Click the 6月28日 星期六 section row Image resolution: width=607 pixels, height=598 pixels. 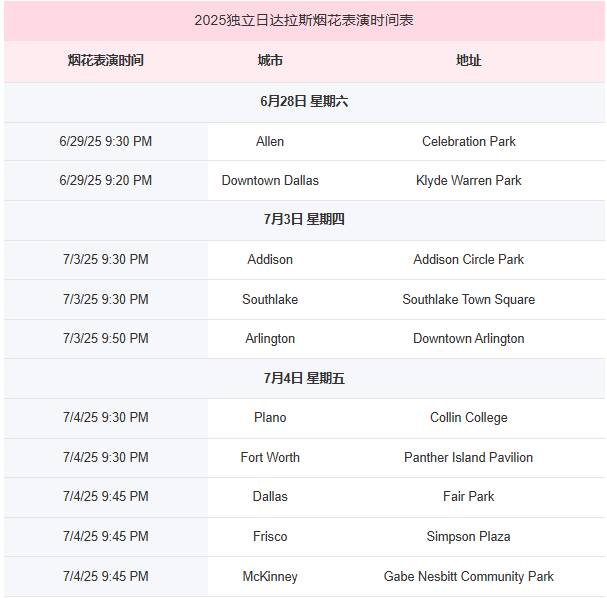coord(304,101)
